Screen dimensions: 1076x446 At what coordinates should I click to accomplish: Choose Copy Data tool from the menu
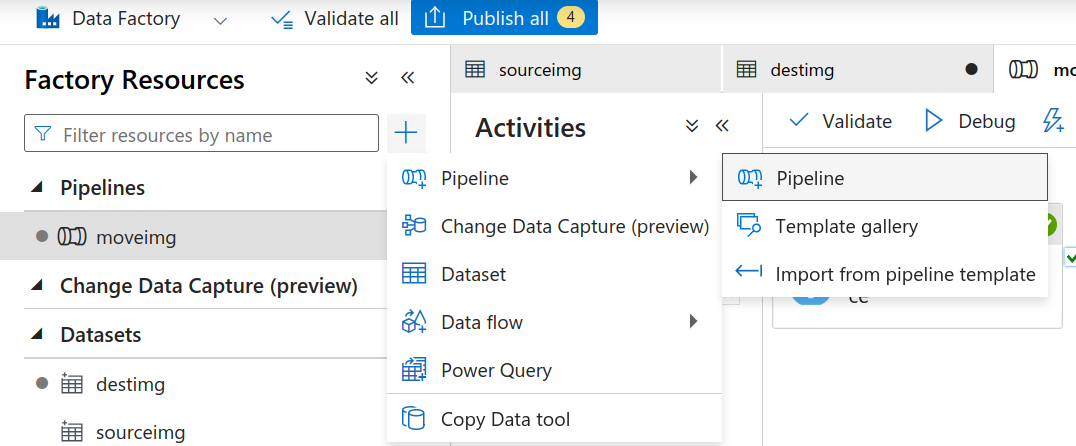pos(554,419)
